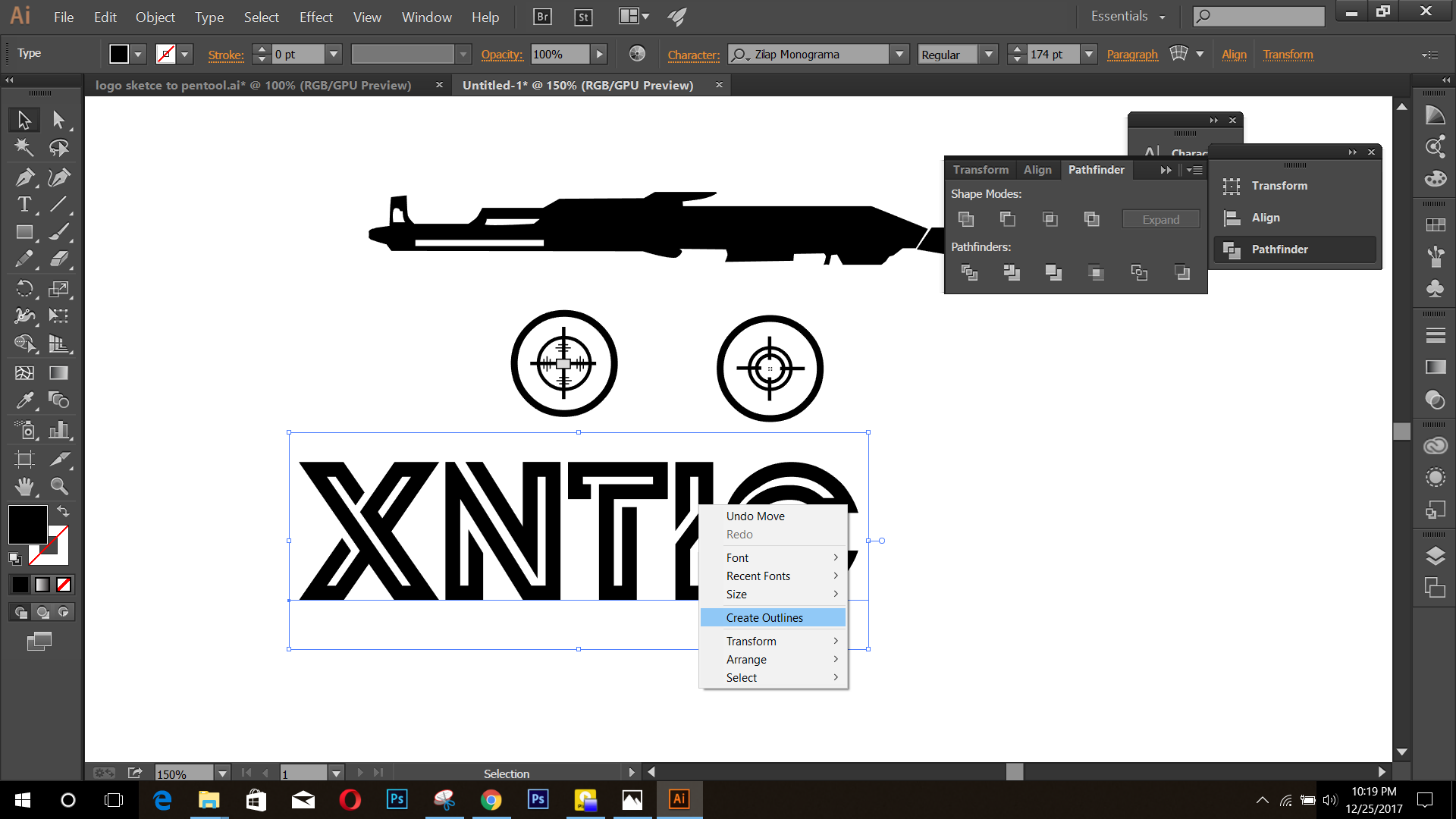Select the Rectangle tool
1456x819 pixels.
pos(24,232)
